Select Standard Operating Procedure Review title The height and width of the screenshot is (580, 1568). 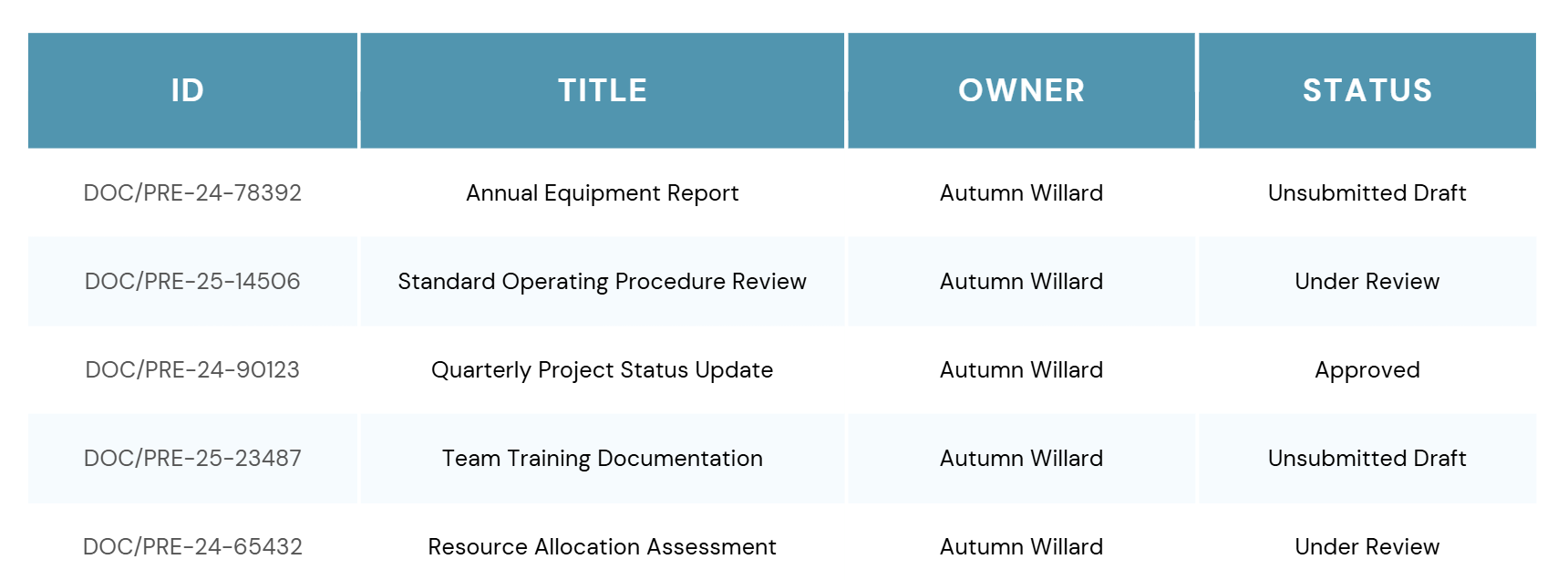click(x=602, y=282)
